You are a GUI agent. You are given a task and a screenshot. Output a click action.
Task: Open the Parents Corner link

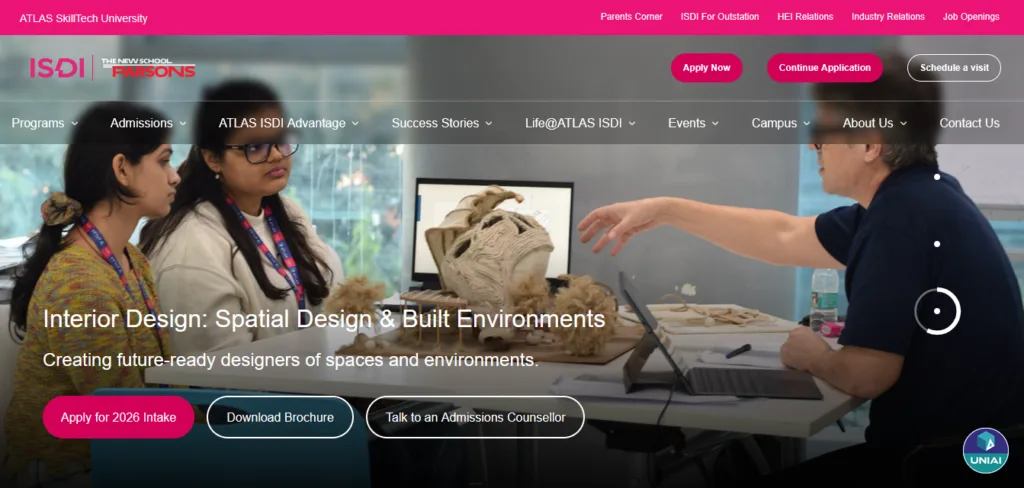click(632, 17)
